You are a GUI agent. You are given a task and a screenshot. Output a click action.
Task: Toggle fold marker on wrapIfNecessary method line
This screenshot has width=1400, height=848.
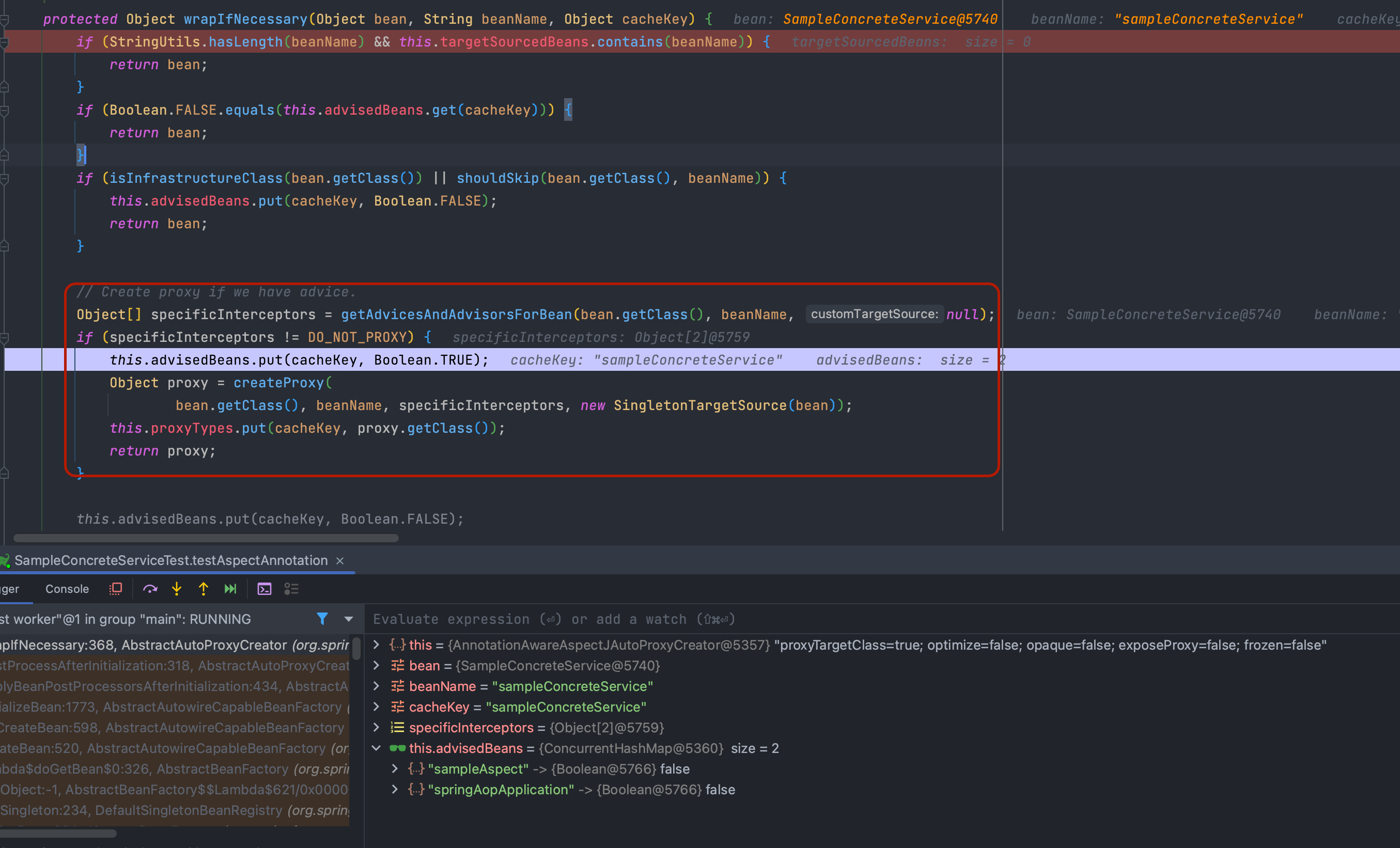(x=5, y=20)
